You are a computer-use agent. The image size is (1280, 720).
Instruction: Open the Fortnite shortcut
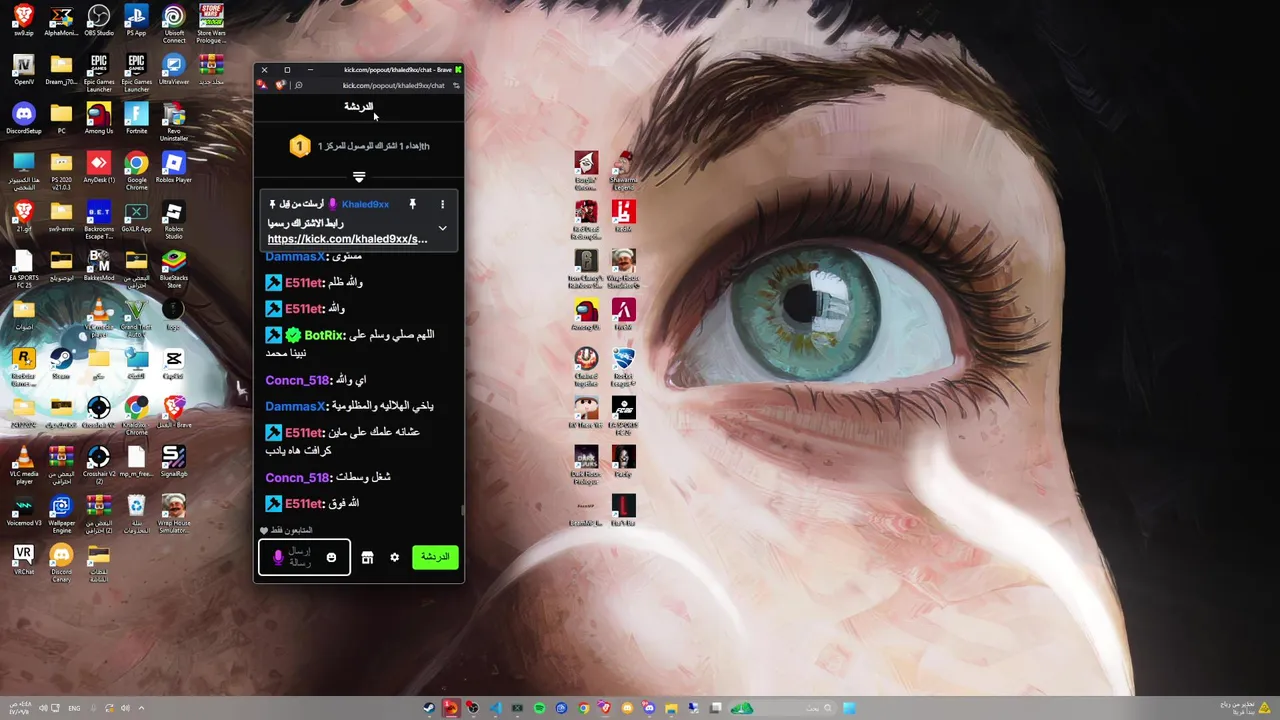[x=136, y=119]
